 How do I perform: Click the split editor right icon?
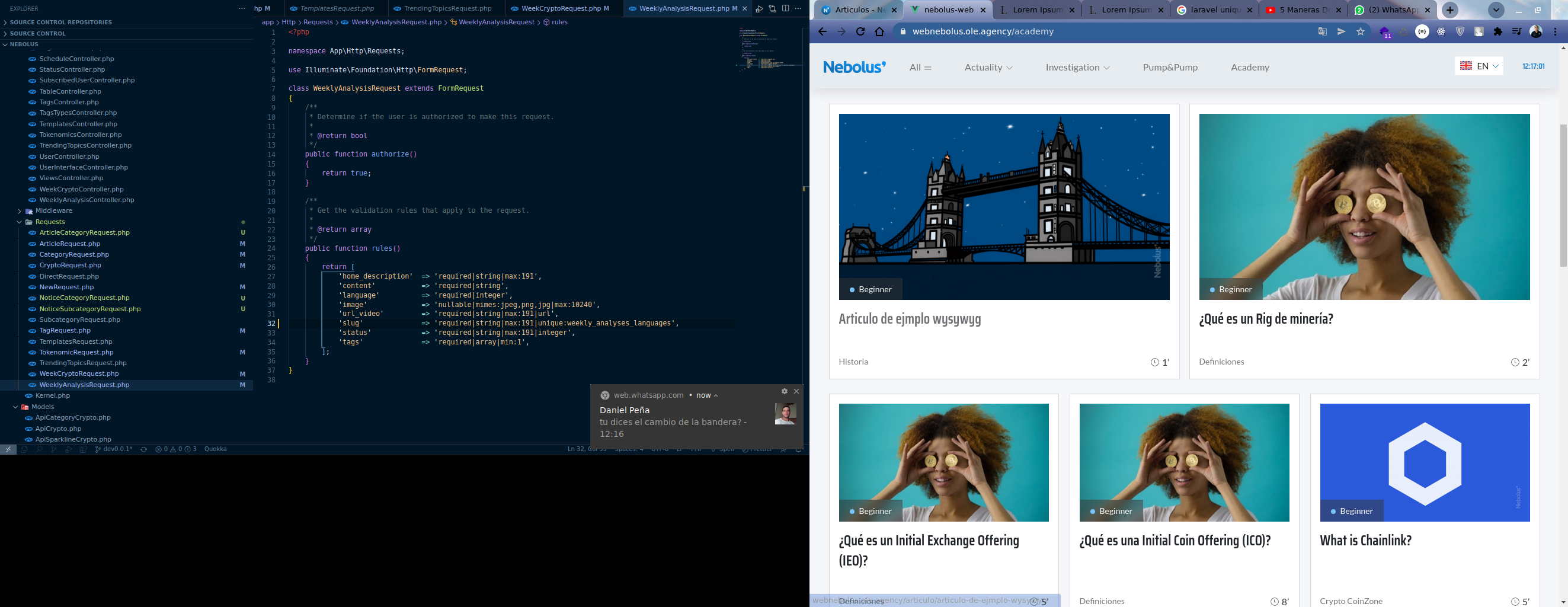(x=785, y=8)
